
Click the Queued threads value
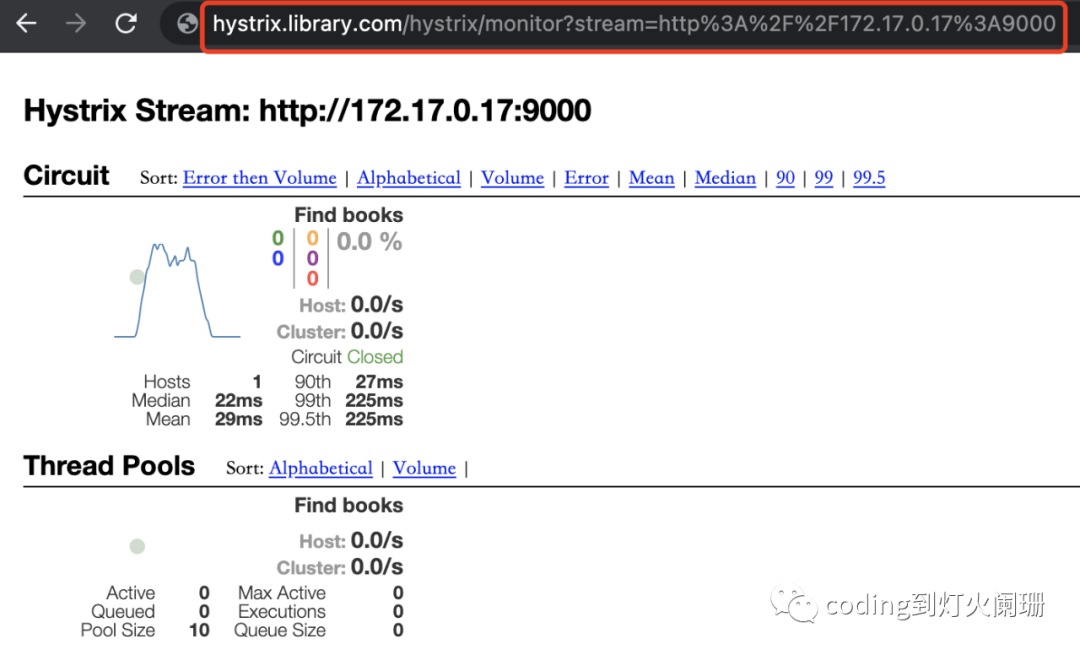pyautogui.click(x=204, y=612)
